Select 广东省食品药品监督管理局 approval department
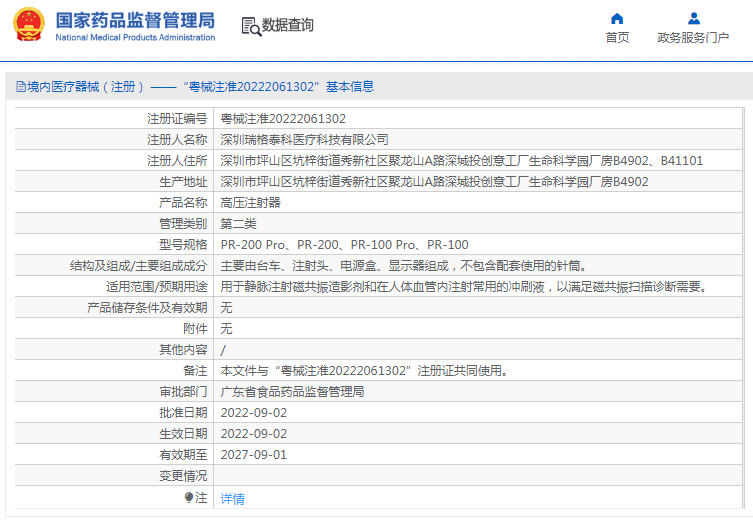The width and height of the screenshot is (753, 523). pos(292,392)
